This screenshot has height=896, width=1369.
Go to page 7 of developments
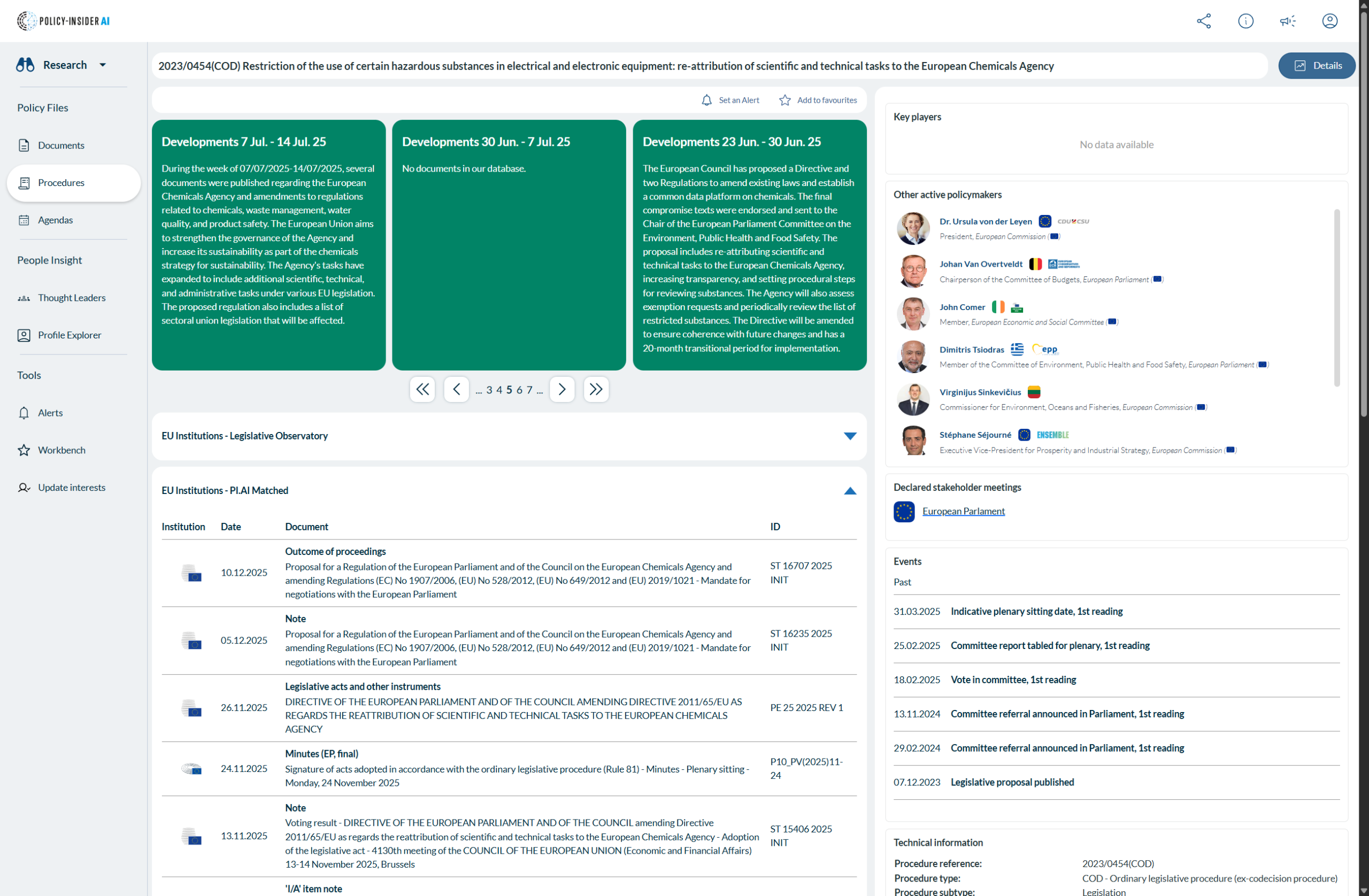(530, 389)
